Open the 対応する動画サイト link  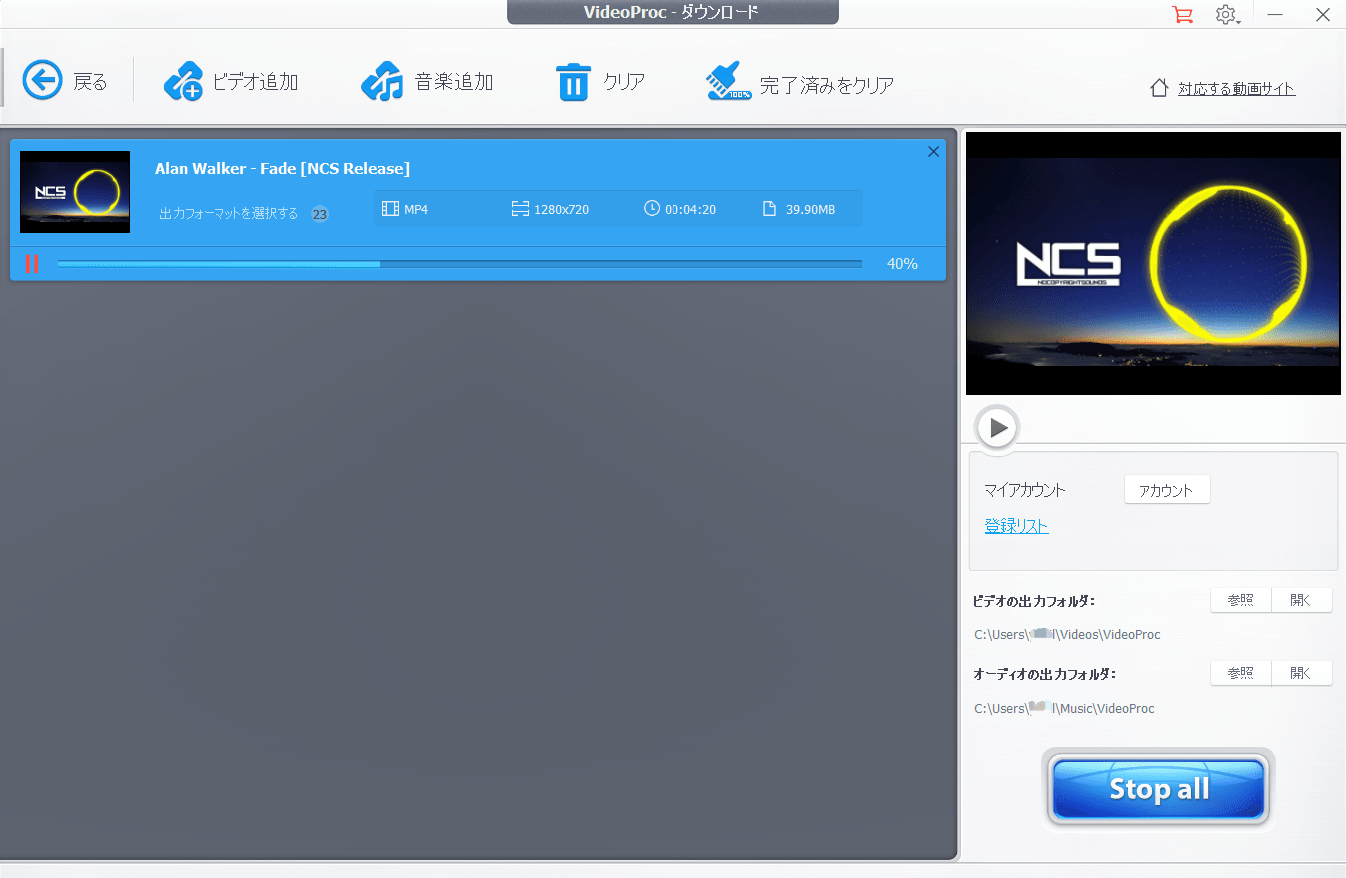(1236, 89)
